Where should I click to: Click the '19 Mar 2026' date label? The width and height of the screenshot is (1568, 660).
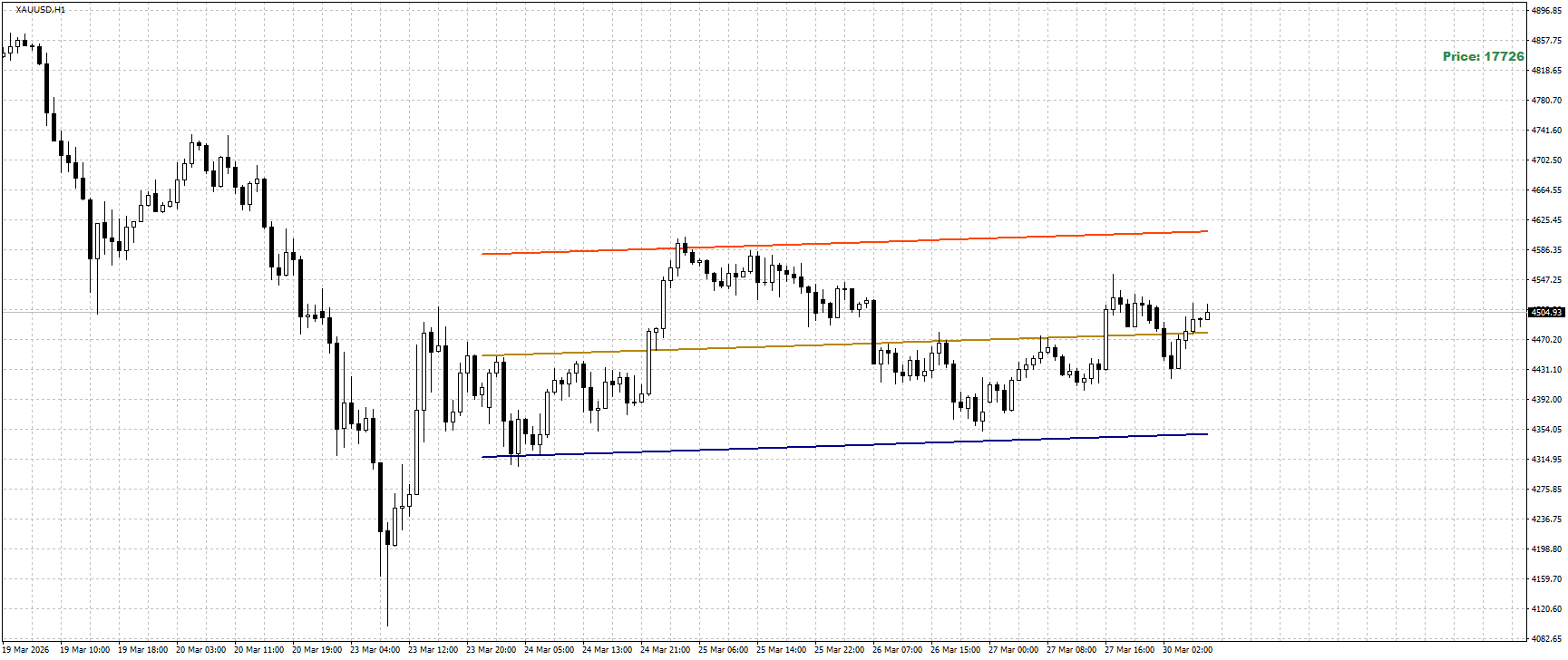click(x=25, y=650)
